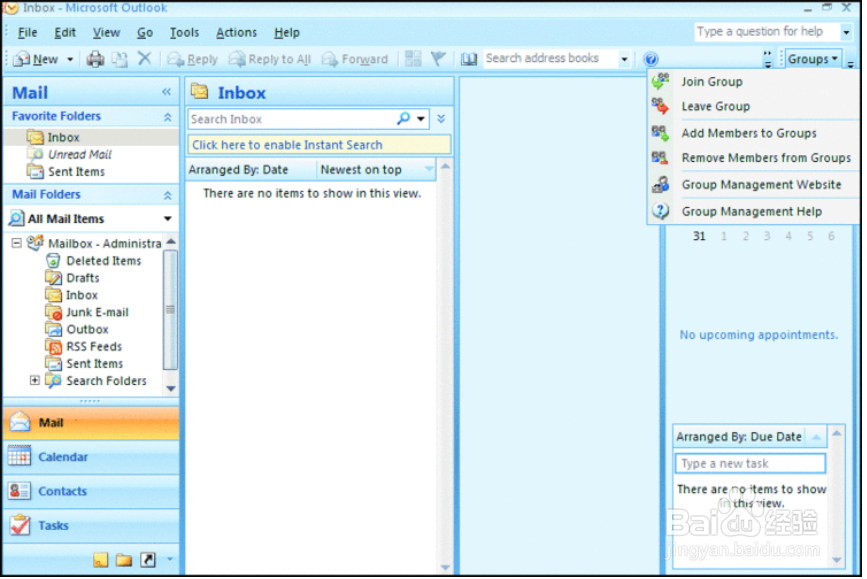Open the Go menu
867x579 pixels.
pos(145,33)
